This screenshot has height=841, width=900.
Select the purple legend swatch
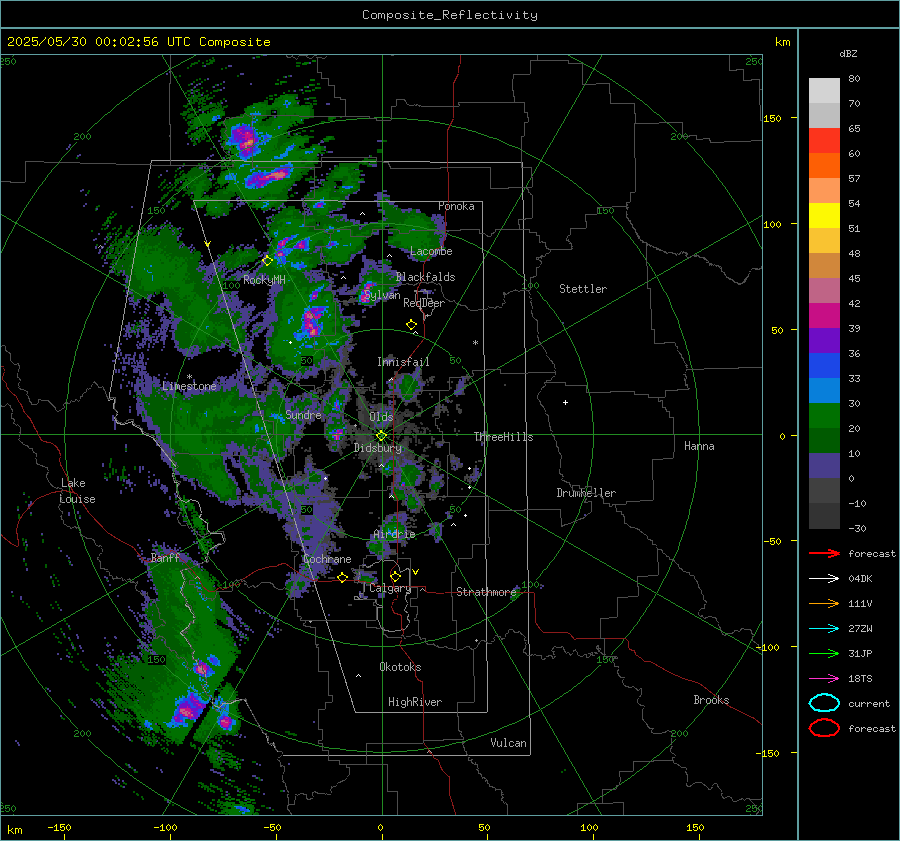pos(824,340)
